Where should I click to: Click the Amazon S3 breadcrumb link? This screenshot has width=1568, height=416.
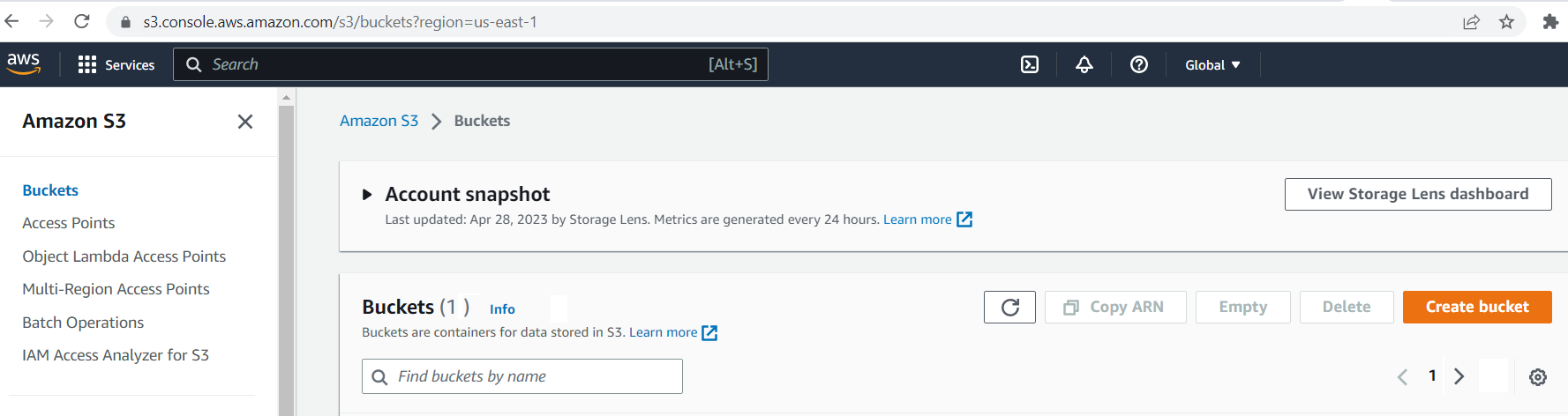[379, 121]
